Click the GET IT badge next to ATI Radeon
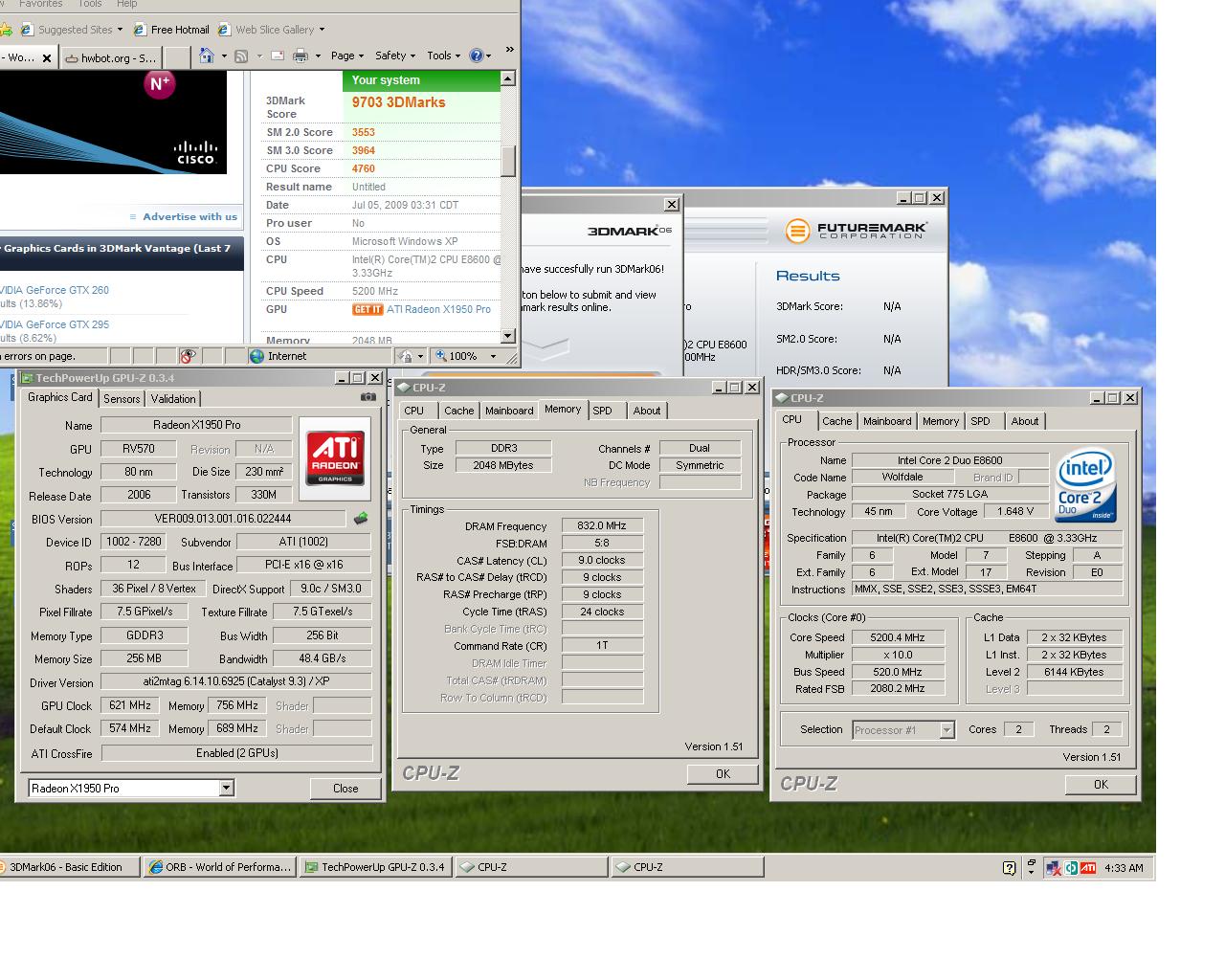 click(x=367, y=309)
